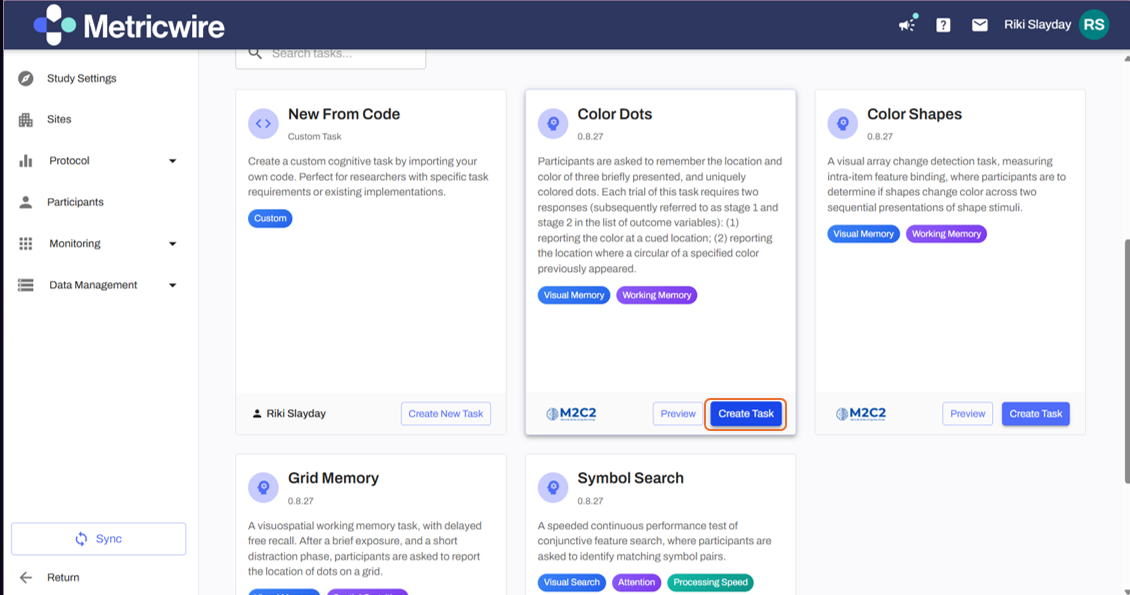
Task: Click the Metricwire logo
Action: (x=129, y=25)
